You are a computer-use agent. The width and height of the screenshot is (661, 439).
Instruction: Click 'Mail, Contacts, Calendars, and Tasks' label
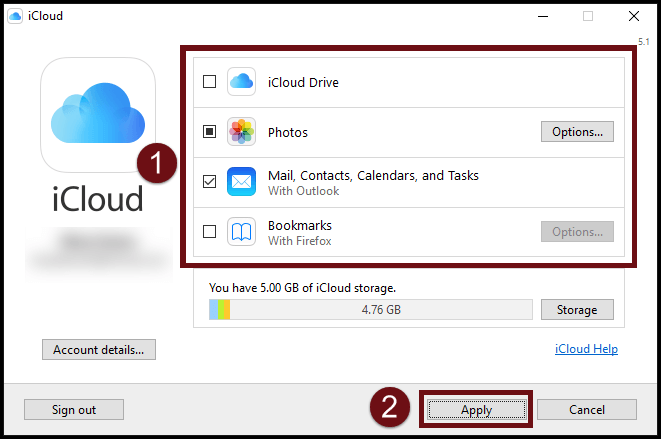[373, 175]
